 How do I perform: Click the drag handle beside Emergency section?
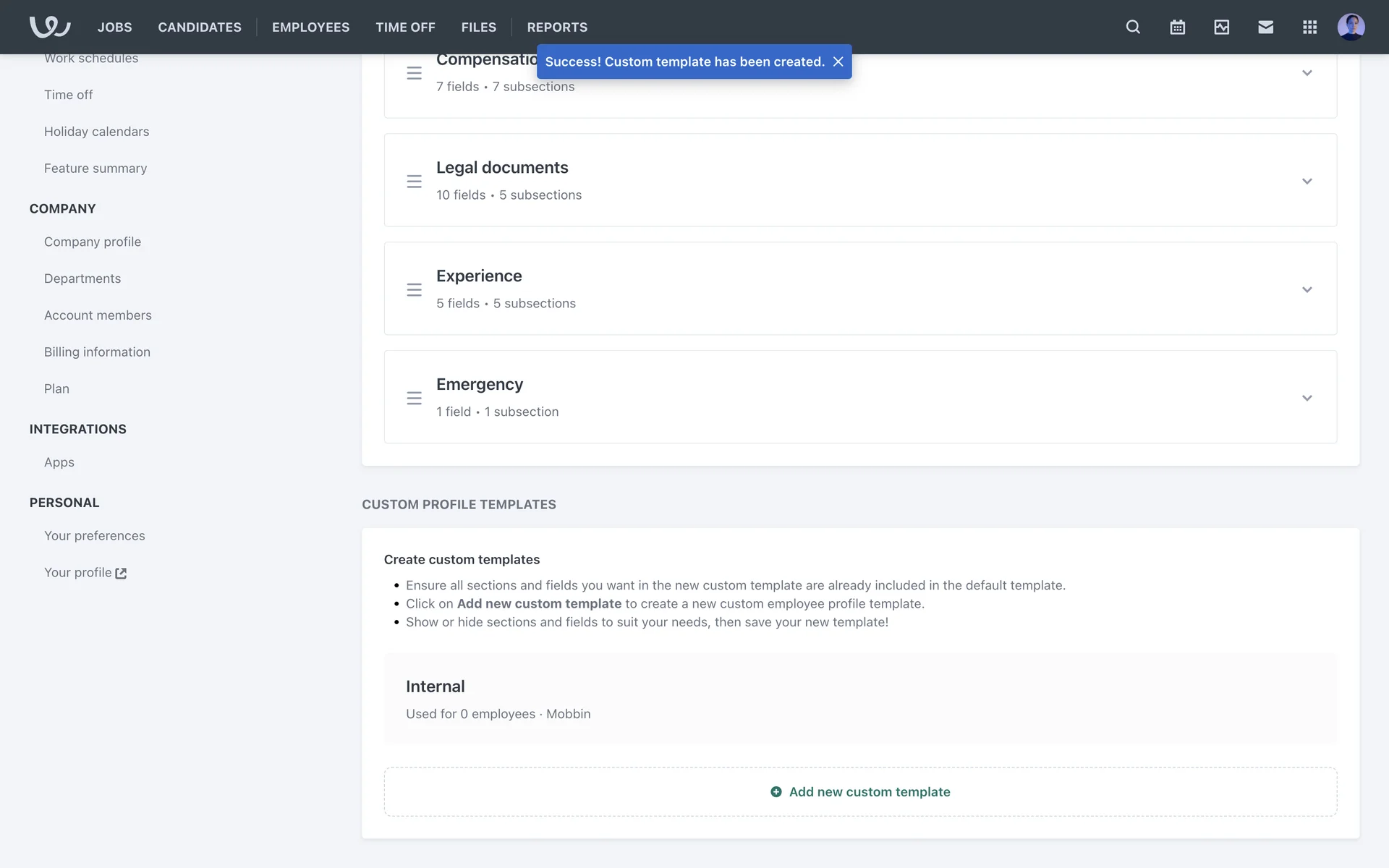click(414, 398)
